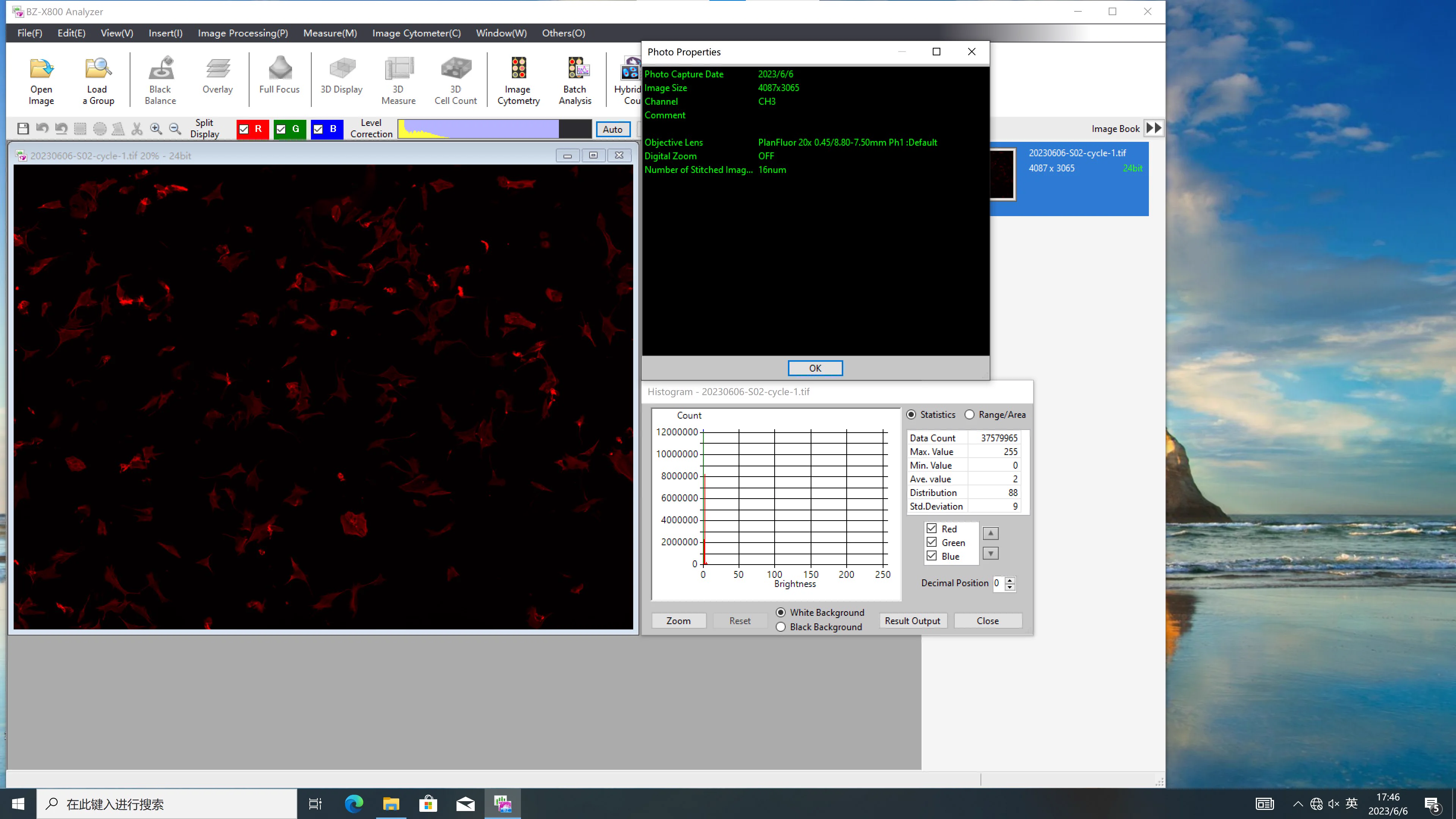Click the Result Output button
Viewport: 1456px width, 819px height.
point(912,621)
